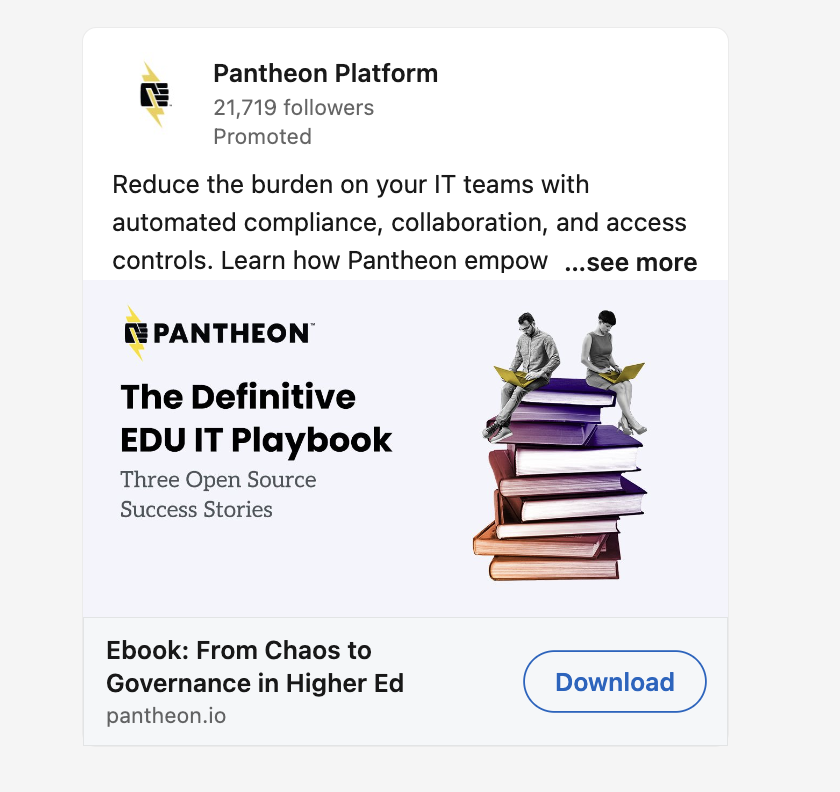Click the Promoted label
The width and height of the screenshot is (840, 792).
[262, 137]
